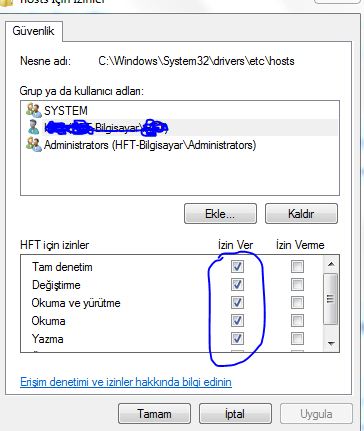
Task: Click permissions list scroll up arrow
Action: [331, 264]
